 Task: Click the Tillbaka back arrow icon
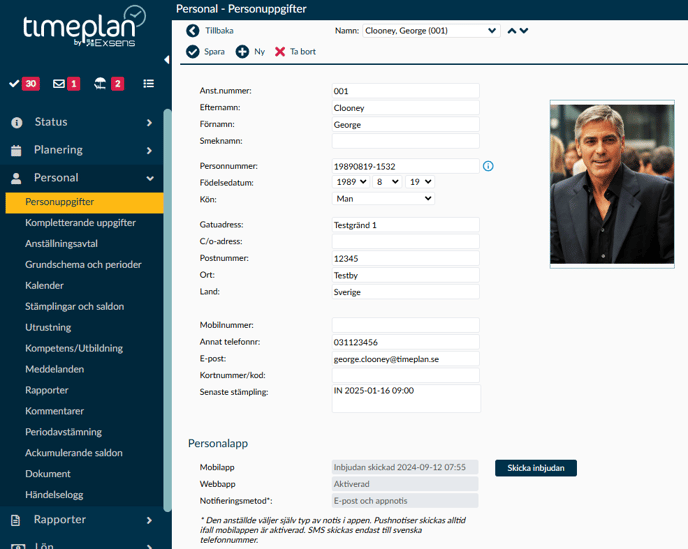193,31
